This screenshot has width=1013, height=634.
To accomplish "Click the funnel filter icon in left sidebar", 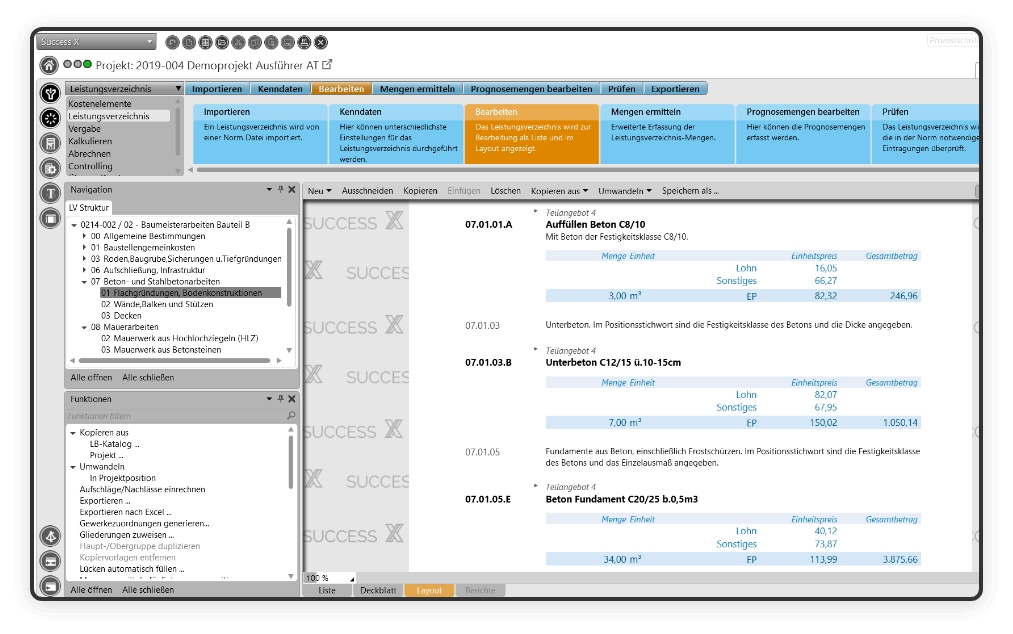I will 50,93.
